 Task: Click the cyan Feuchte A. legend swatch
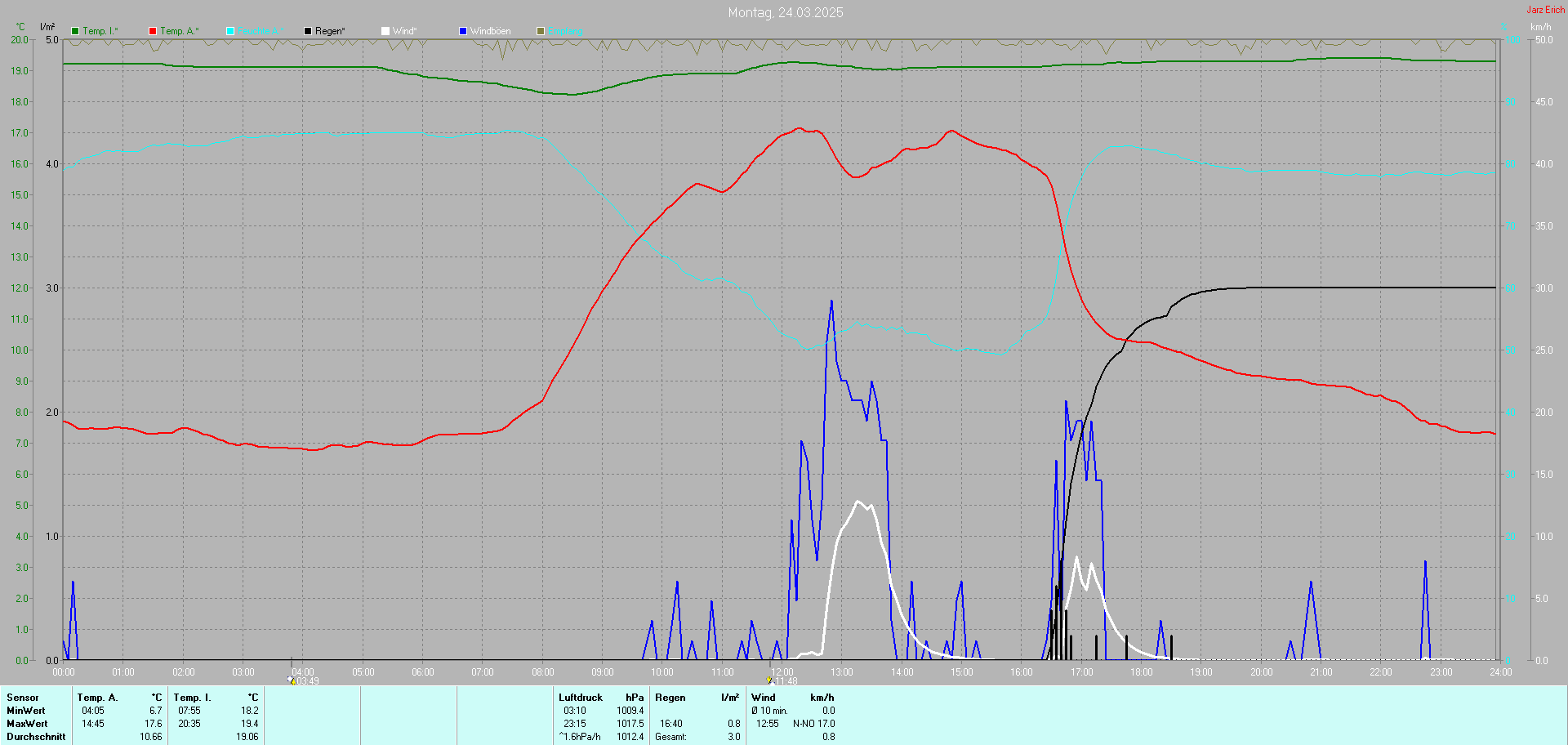(230, 31)
